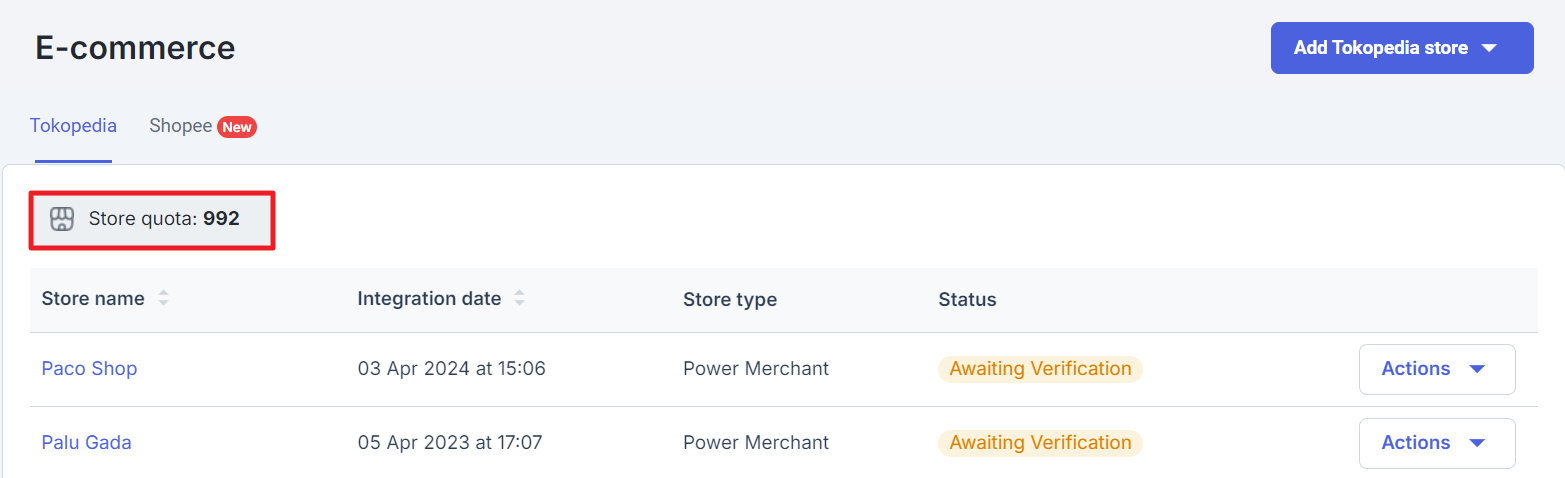Screen dimensions: 1565x478
Task: Open the Paco Shop store link
Action: tap(89, 369)
